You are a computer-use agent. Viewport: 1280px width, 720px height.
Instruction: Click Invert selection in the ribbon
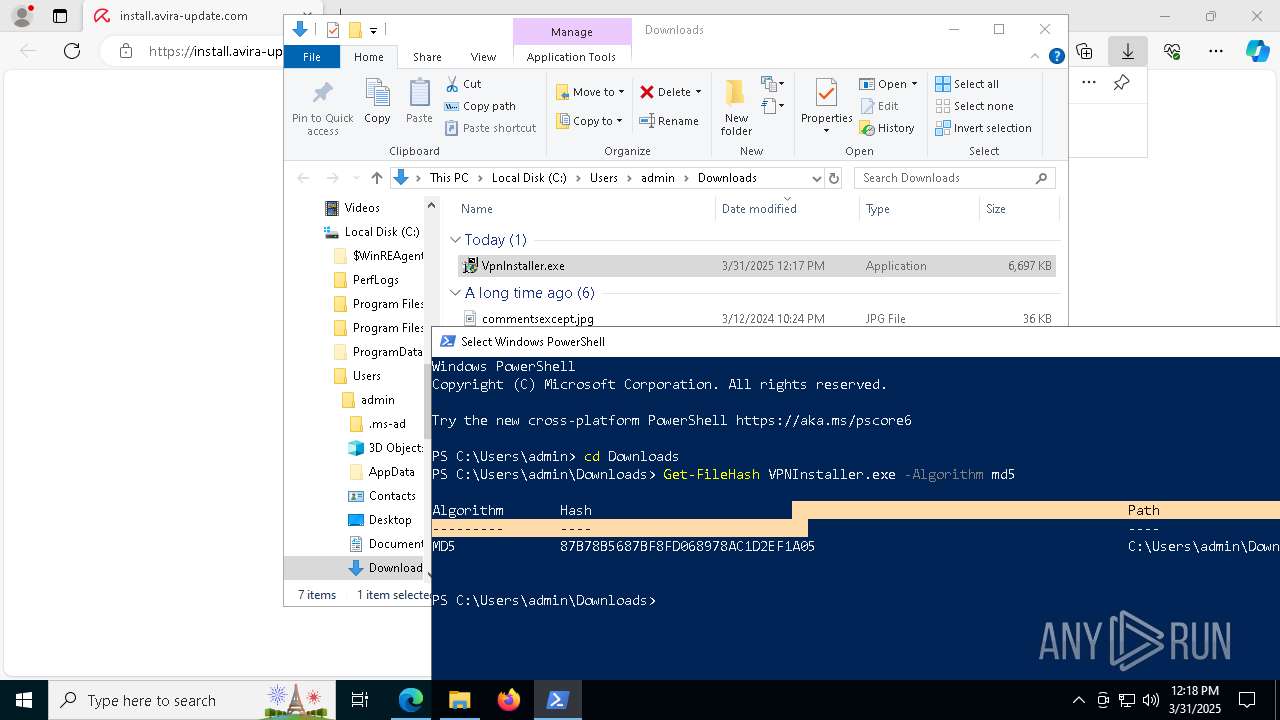click(x=983, y=128)
